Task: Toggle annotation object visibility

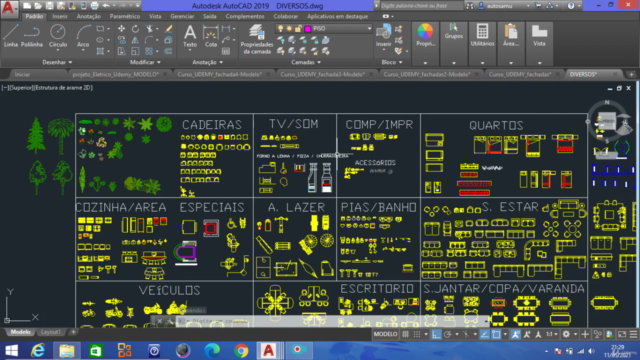Action: [x=516, y=334]
